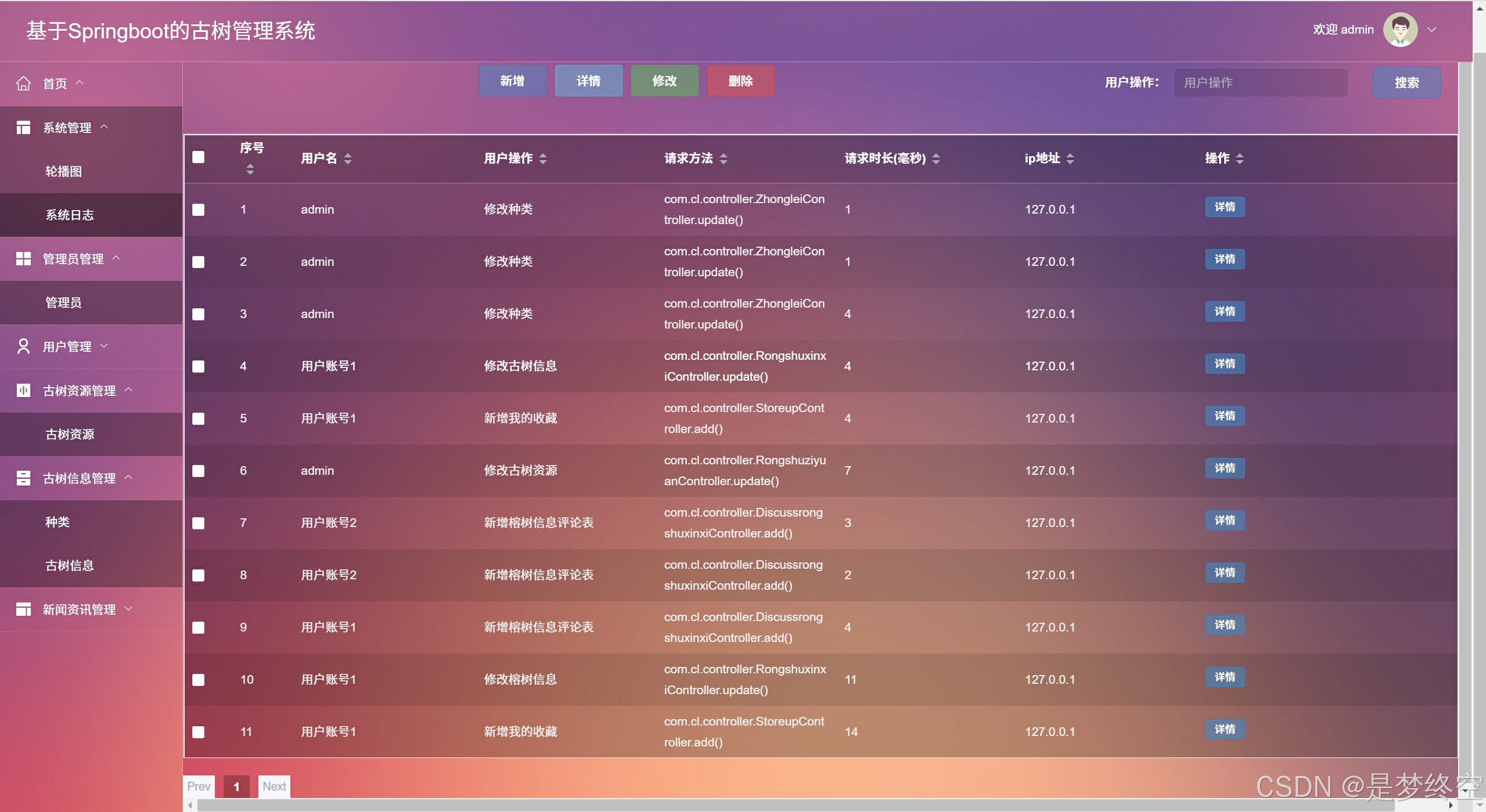Image resolution: width=1486 pixels, height=812 pixels.
Task: Select checkbox for row 11
Action: tap(199, 732)
